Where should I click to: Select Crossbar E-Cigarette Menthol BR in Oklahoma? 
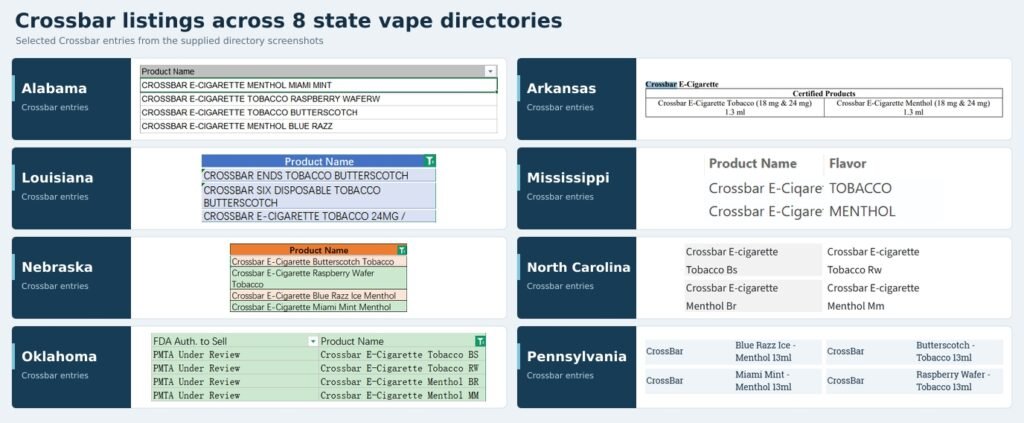point(402,382)
